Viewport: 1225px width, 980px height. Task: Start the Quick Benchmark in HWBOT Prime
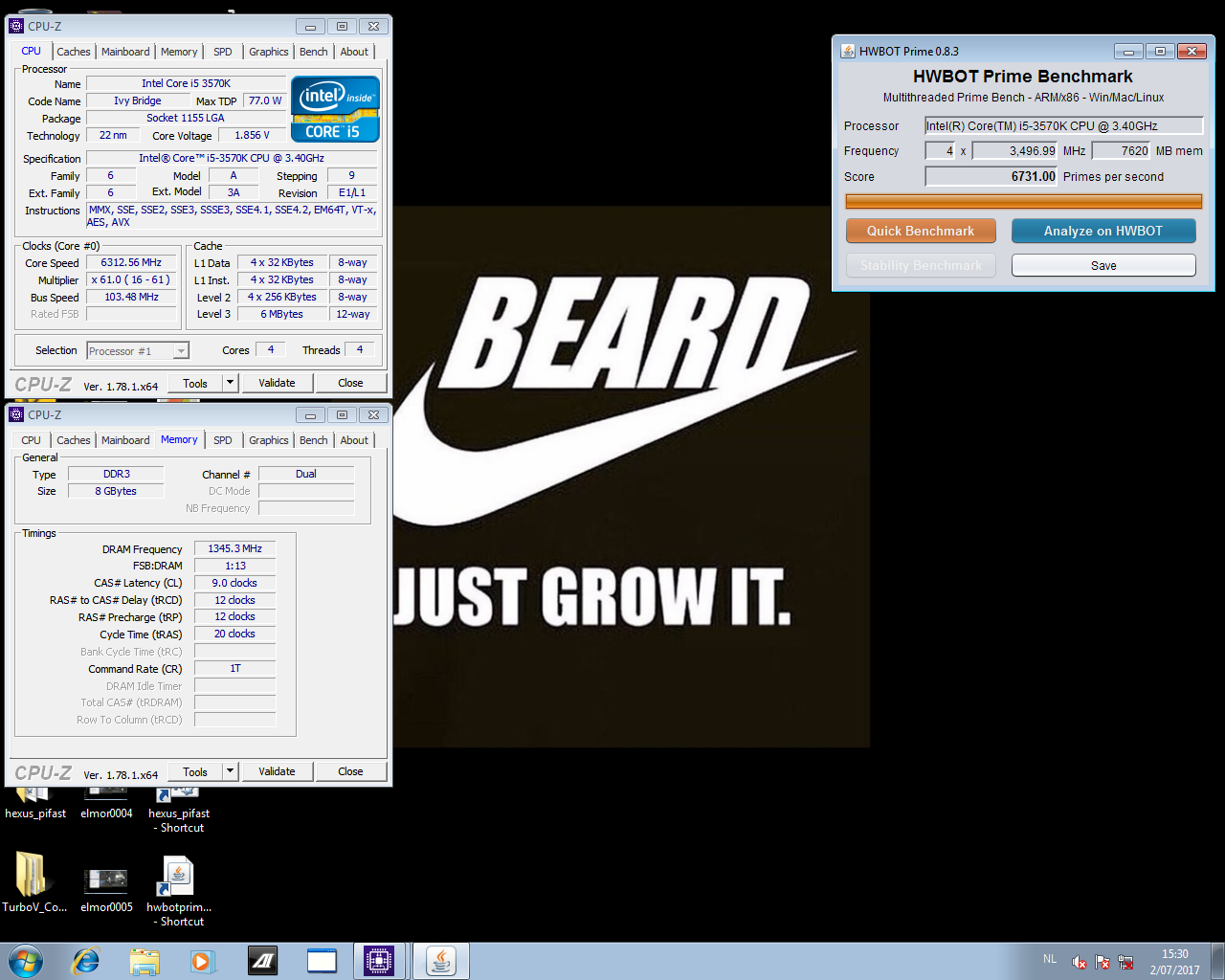point(921,231)
